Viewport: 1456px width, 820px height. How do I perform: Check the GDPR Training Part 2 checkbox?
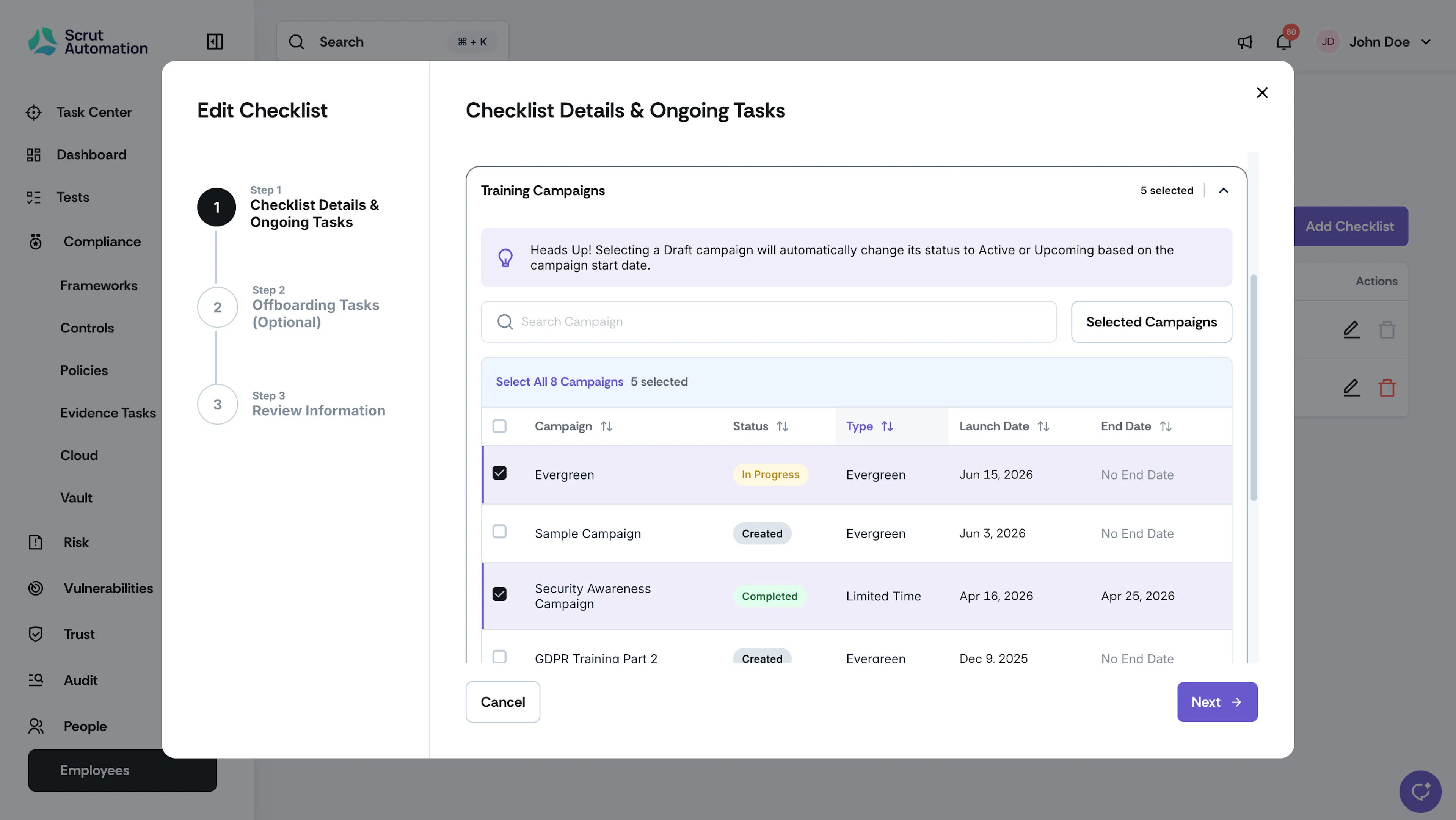[499, 657]
